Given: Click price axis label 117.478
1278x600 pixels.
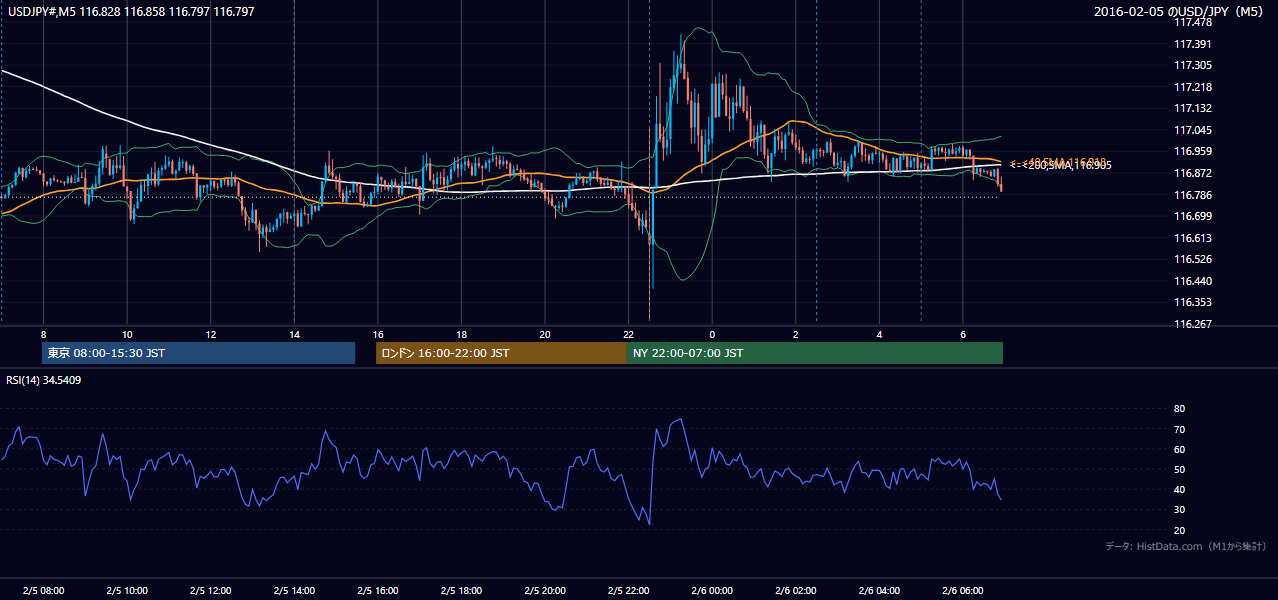Looking at the screenshot, I should point(1193,22).
